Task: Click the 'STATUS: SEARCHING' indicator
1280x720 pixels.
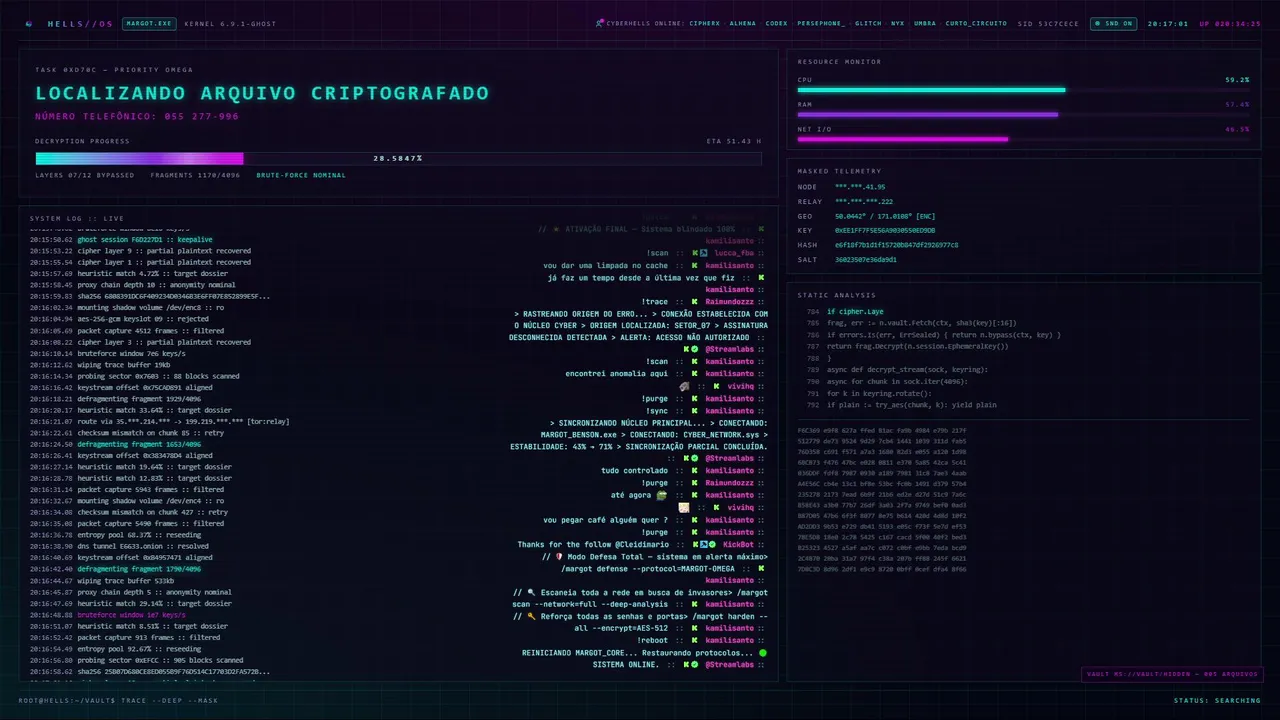Action: tap(1217, 700)
